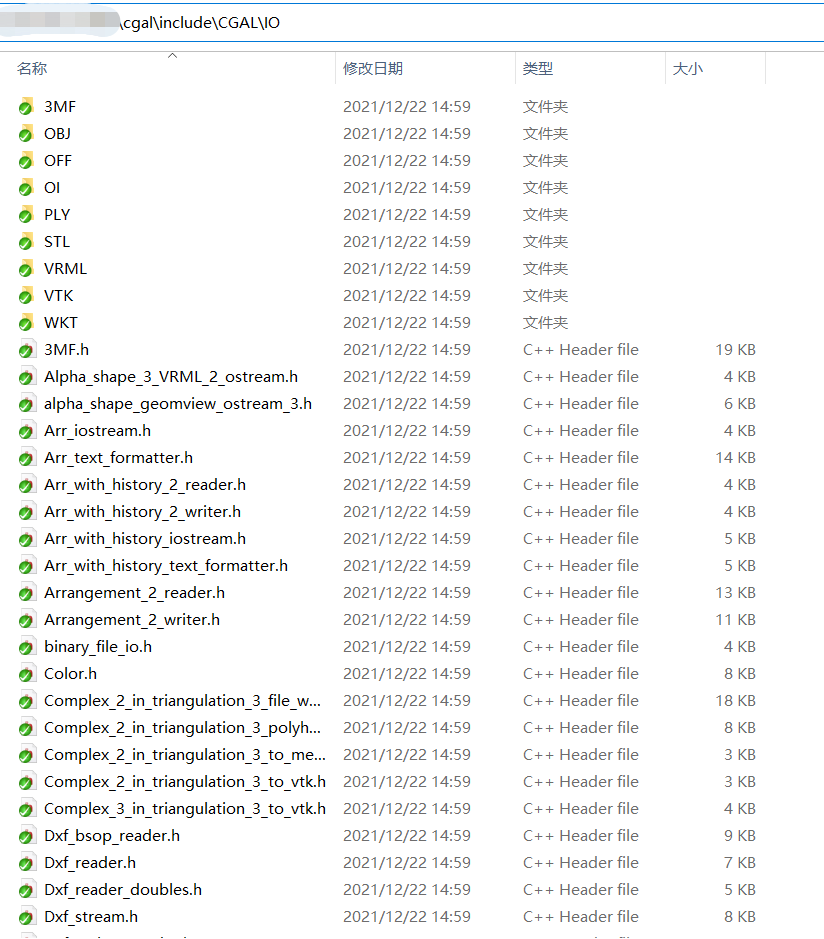Click the OI folder icon
824x939 pixels.
click(x=25, y=187)
